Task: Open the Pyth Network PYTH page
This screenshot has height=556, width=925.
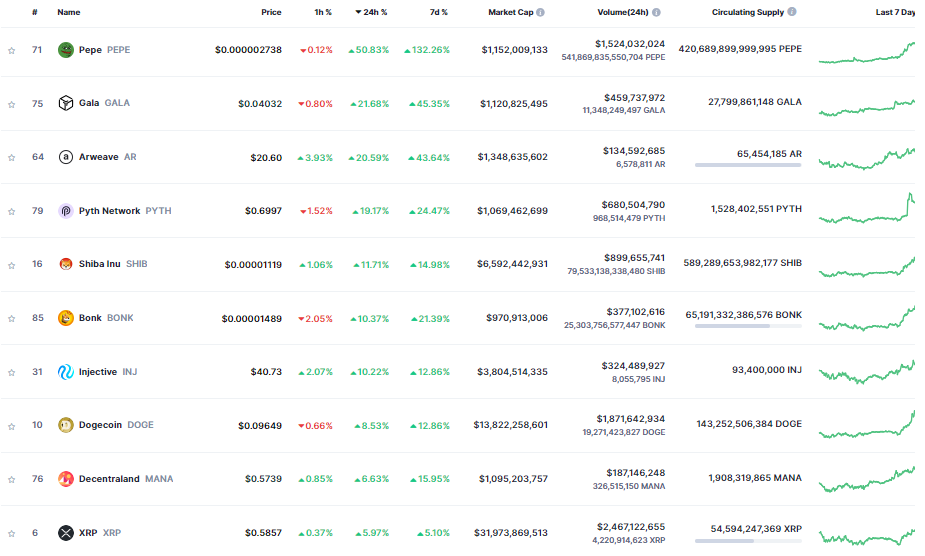Action: click(125, 211)
